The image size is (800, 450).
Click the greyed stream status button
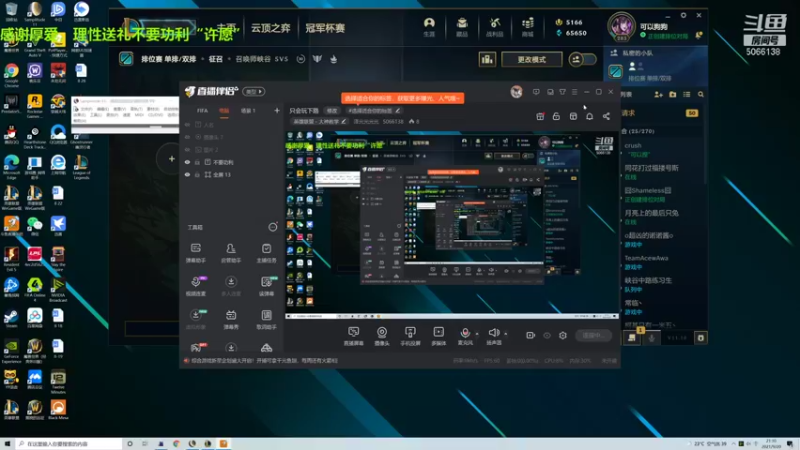click(x=593, y=335)
